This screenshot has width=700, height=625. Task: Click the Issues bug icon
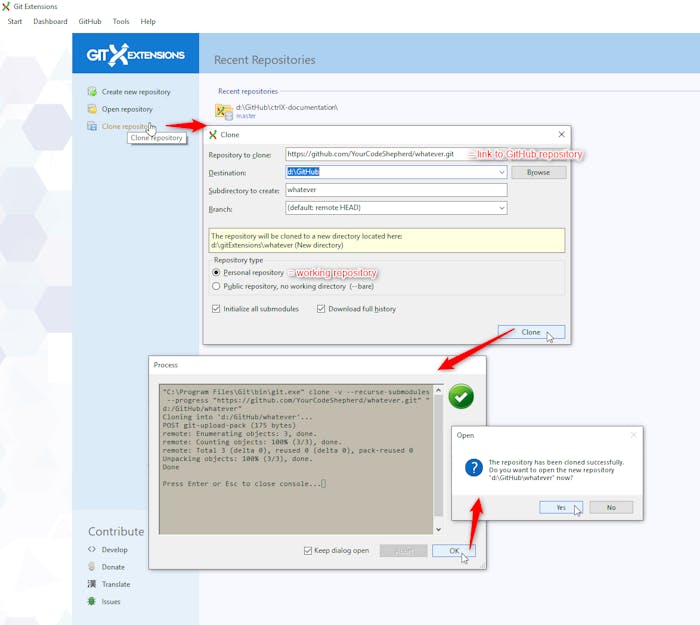tap(92, 601)
